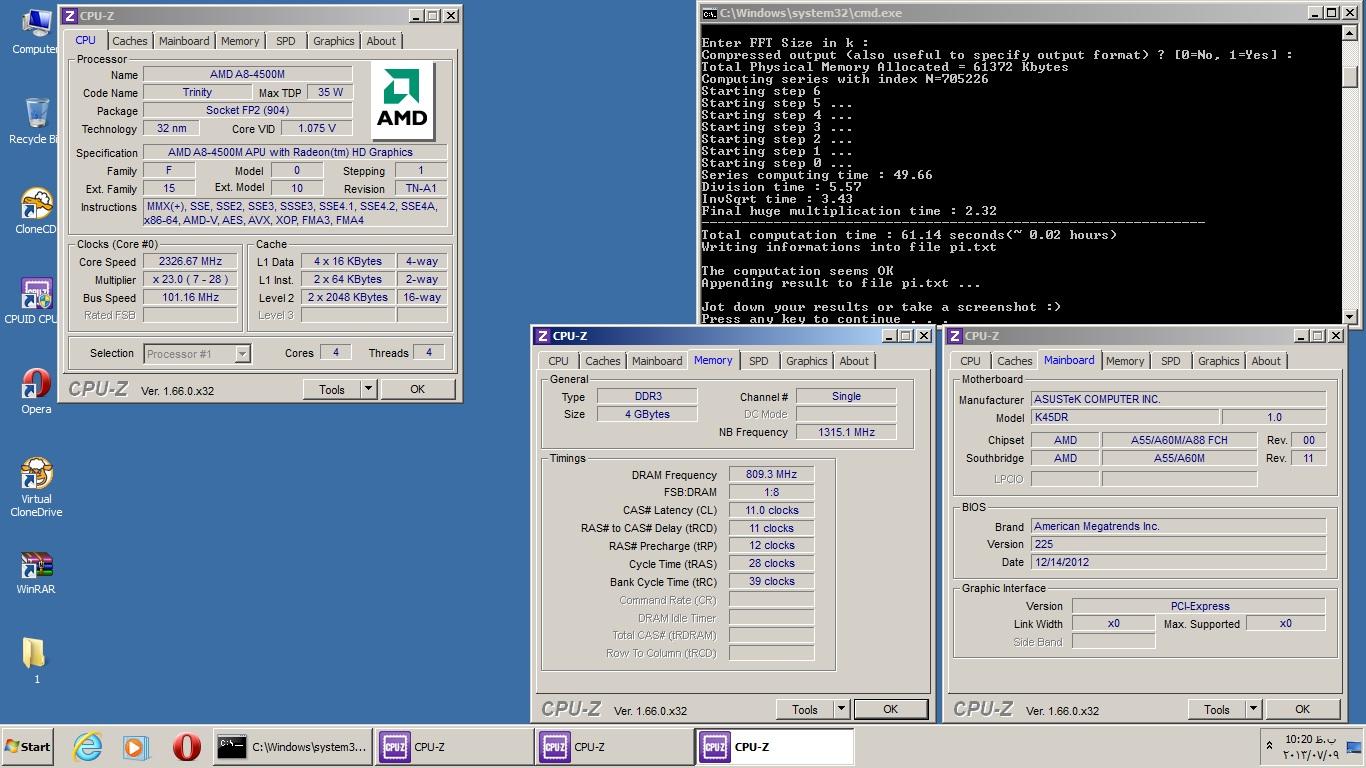This screenshot has height=768, width=1366.
Task: Click the CPU-Z Mainboard window title icon
Action: coord(954,336)
